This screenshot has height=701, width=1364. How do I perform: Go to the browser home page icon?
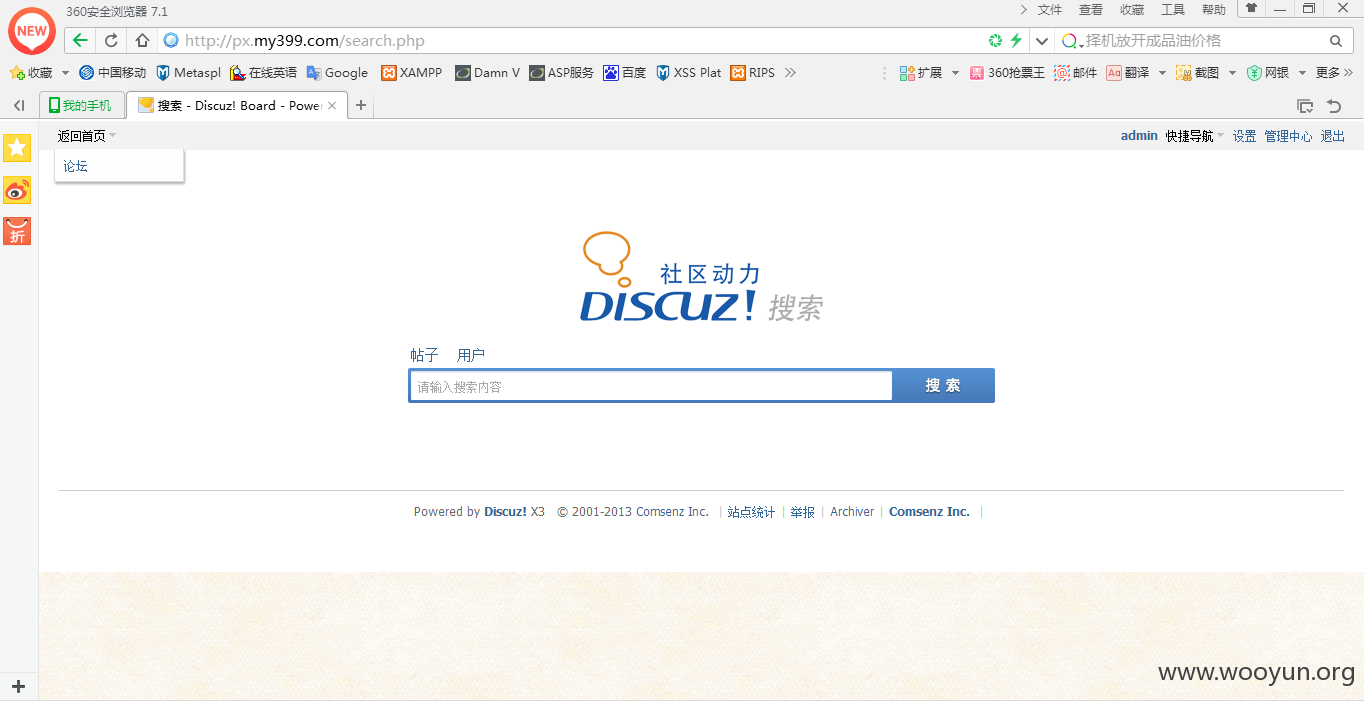pyautogui.click(x=142, y=41)
